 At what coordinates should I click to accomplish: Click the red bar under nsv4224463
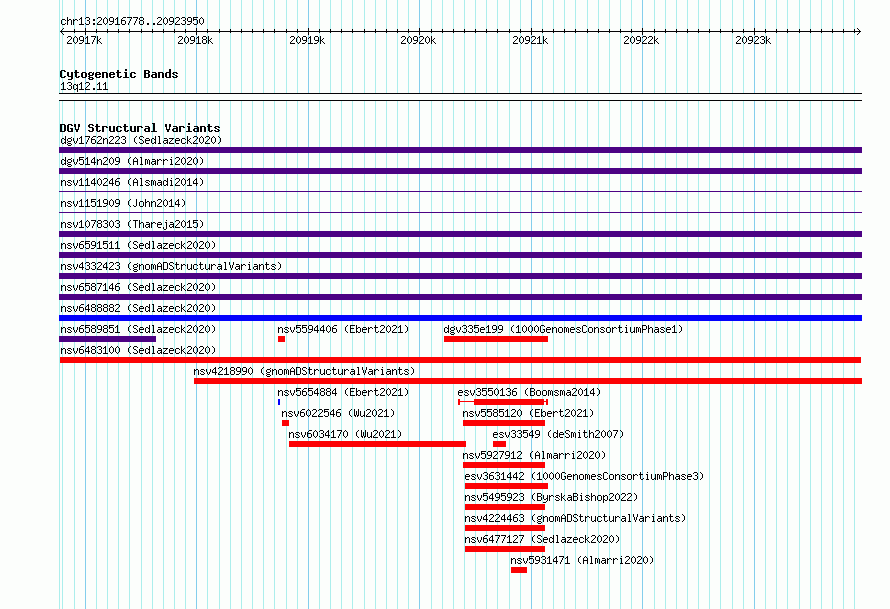(x=505, y=528)
